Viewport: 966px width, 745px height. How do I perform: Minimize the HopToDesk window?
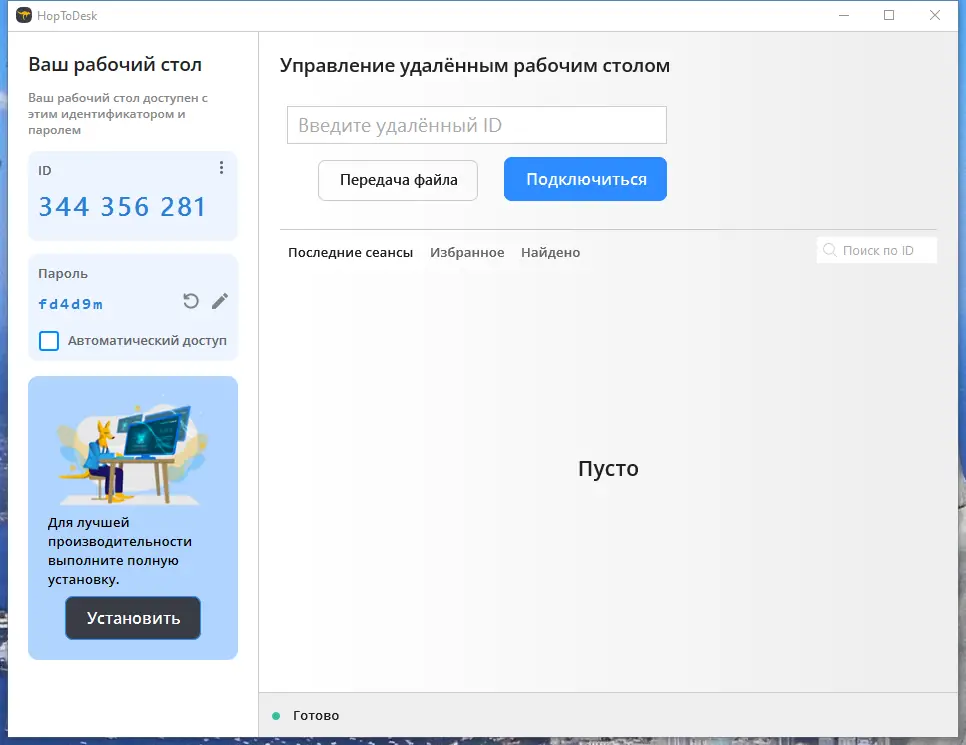[841, 16]
